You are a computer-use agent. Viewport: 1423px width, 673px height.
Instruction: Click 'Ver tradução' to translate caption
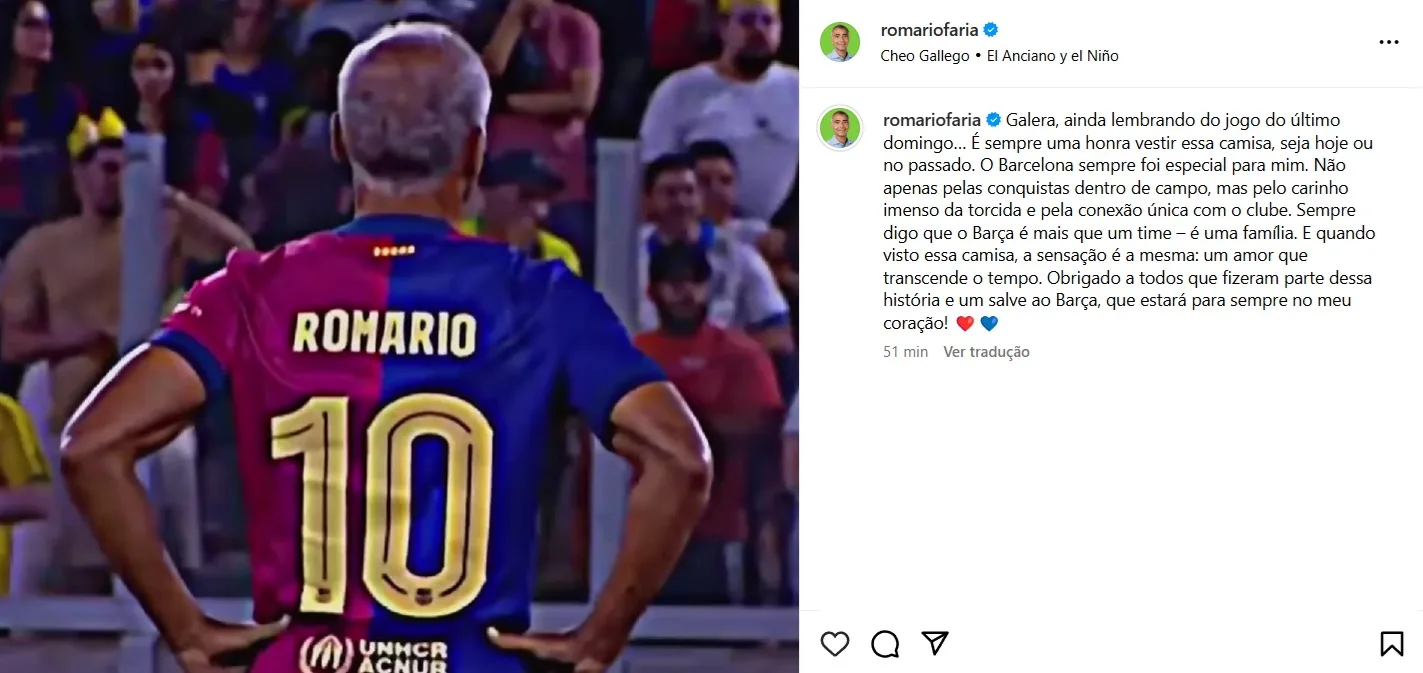point(986,352)
